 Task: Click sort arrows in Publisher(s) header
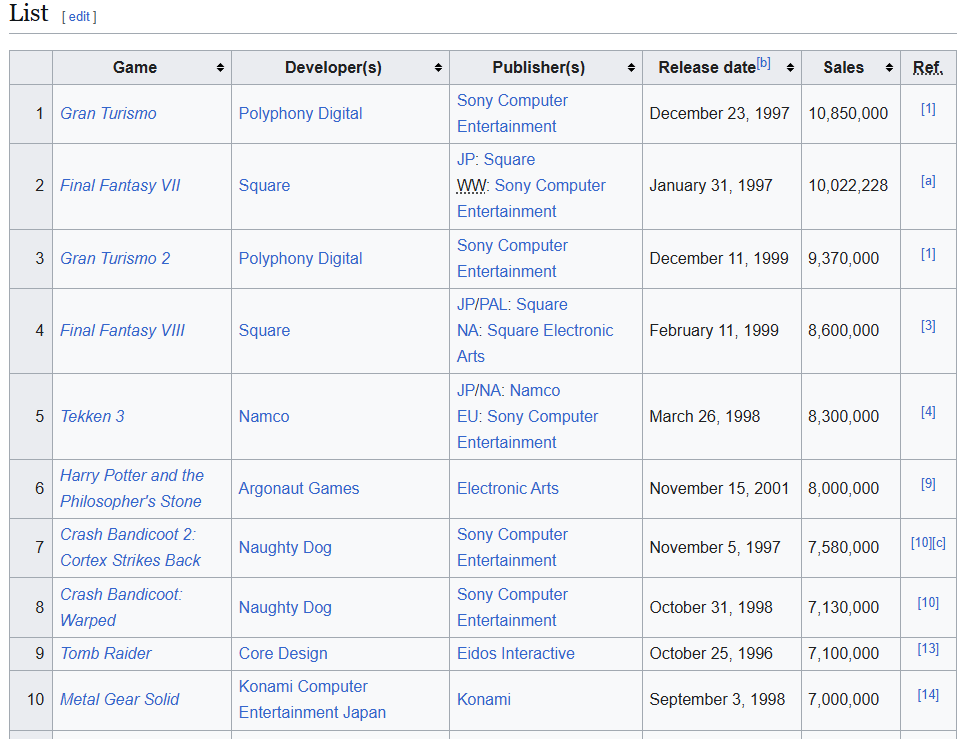[631, 68]
